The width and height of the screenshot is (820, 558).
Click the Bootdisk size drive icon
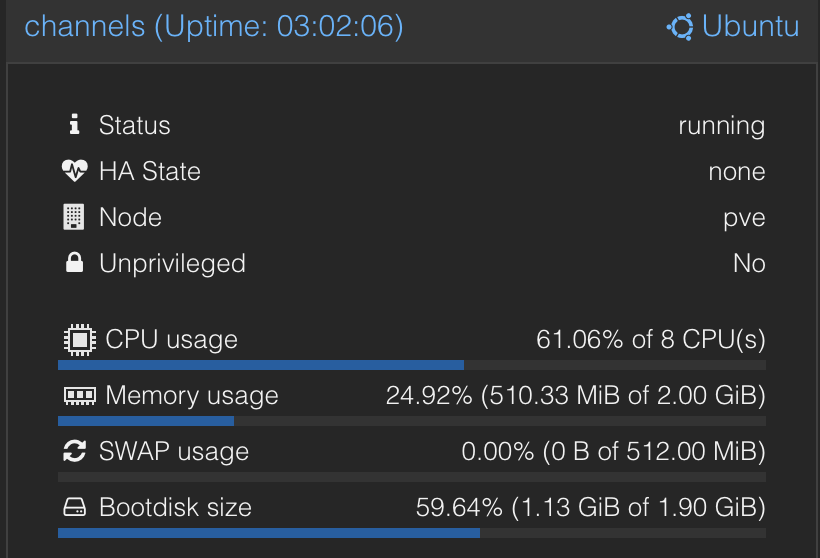tap(74, 507)
